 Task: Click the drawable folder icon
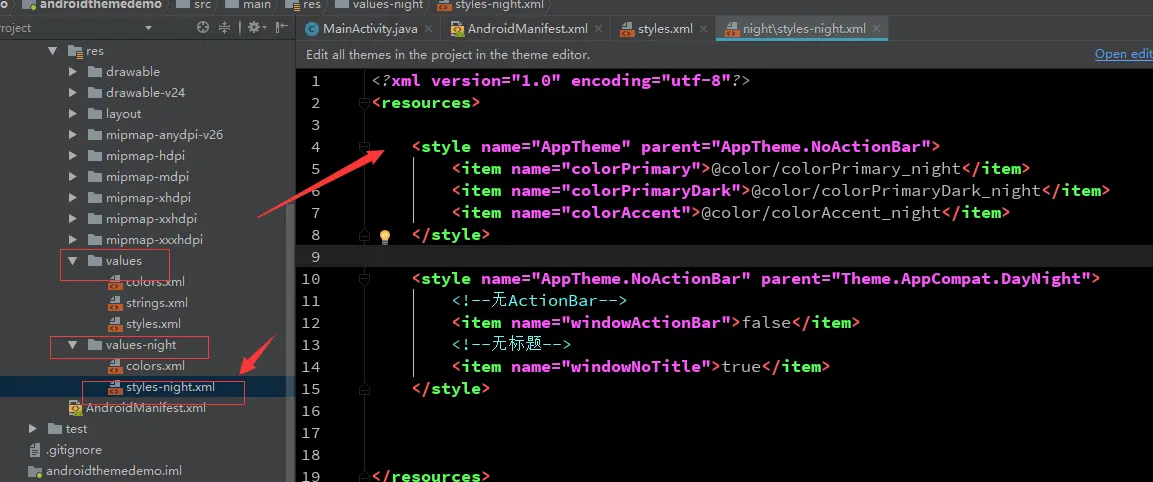click(95, 72)
